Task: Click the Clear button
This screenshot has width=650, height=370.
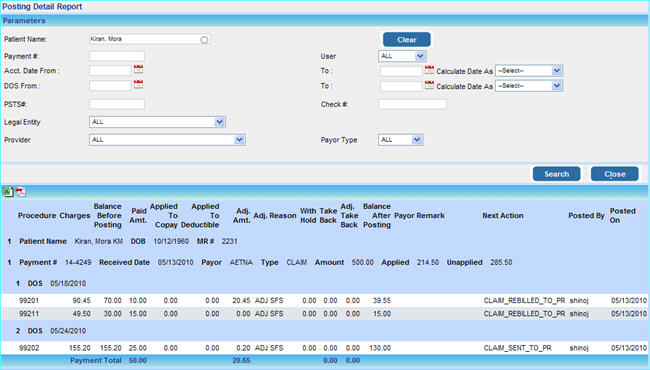Action: click(407, 40)
